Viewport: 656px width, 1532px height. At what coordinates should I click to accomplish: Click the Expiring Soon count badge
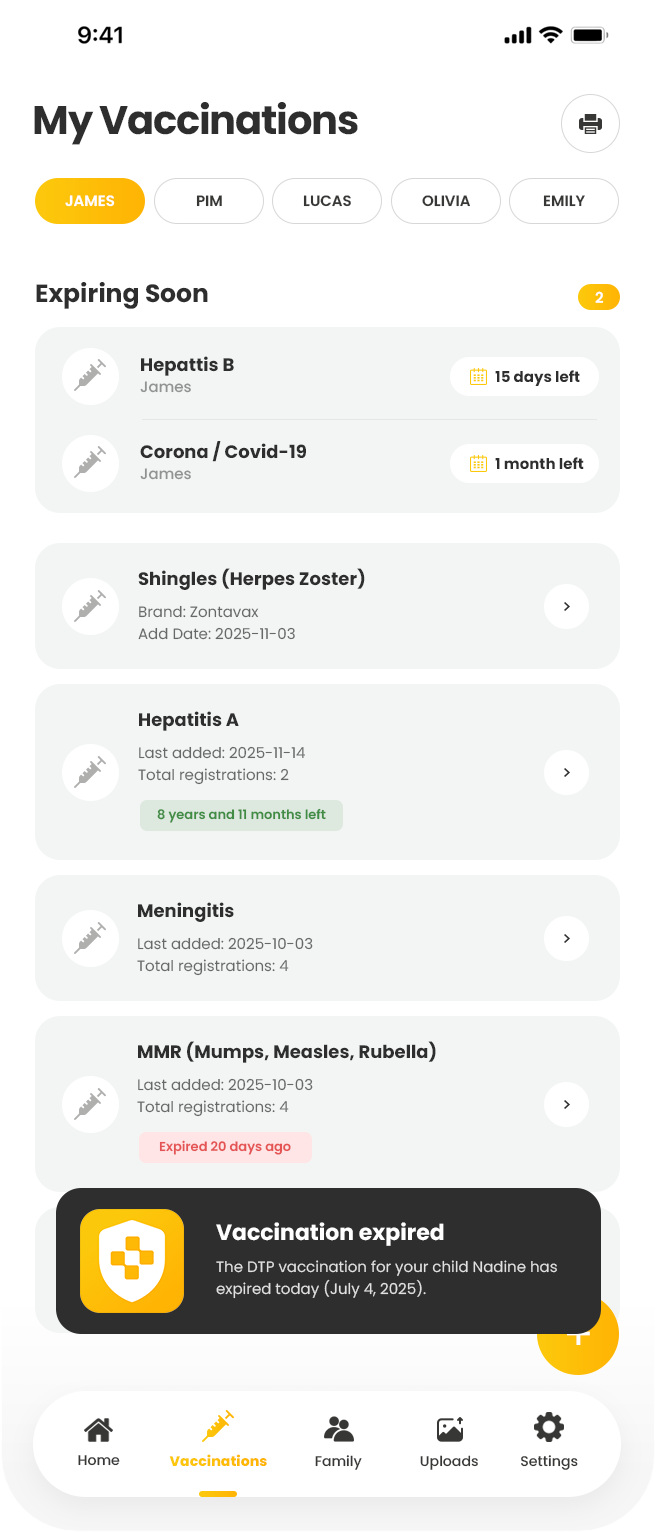(x=598, y=296)
